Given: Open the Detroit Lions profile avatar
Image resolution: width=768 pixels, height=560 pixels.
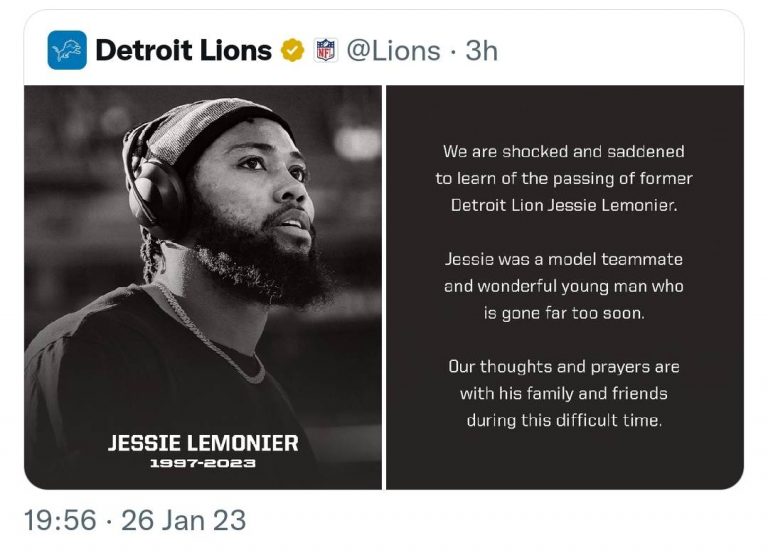Looking at the screenshot, I should click(x=67, y=50).
